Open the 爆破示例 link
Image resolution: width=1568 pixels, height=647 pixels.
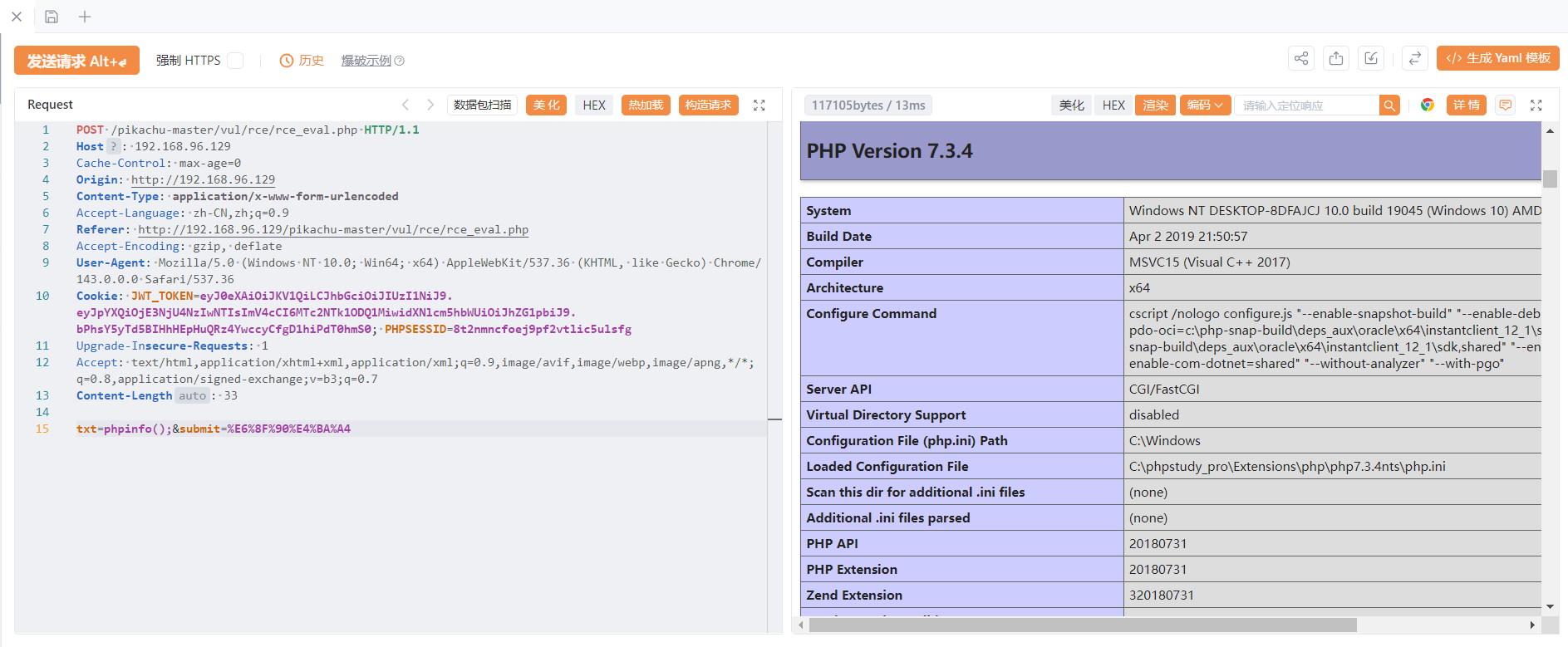[x=366, y=61]
